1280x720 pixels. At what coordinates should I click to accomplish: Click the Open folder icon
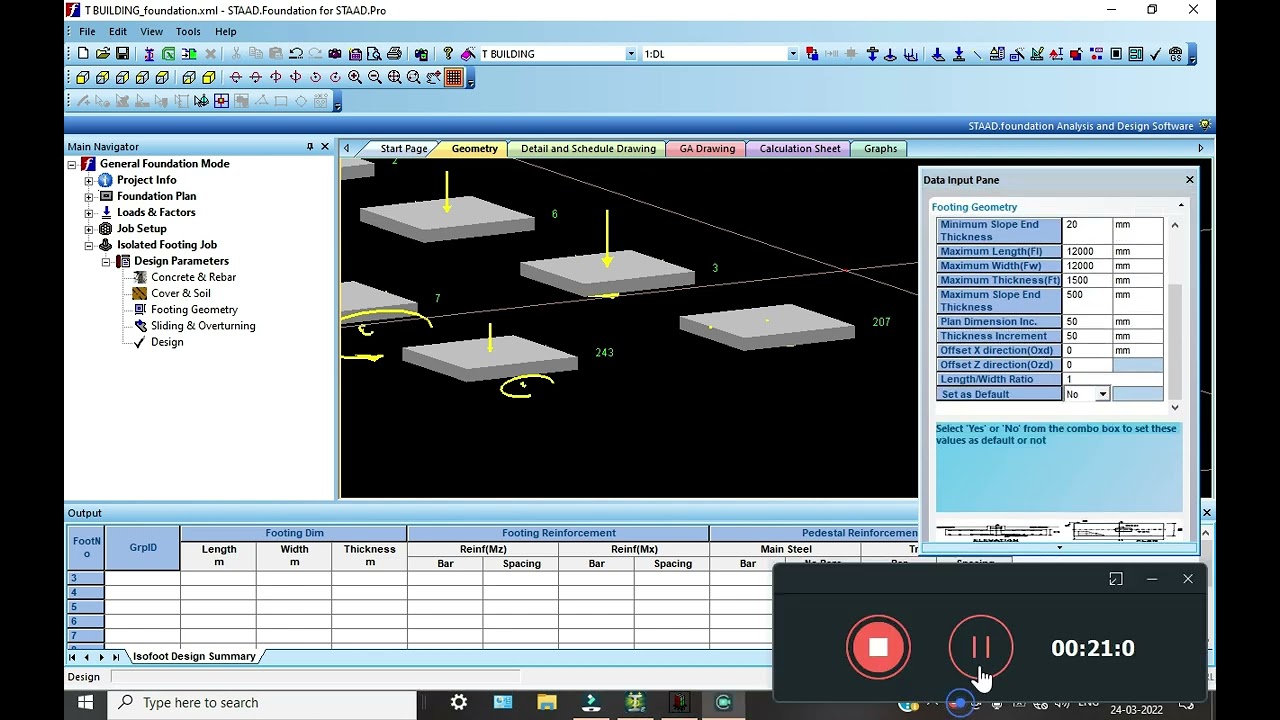103,54
